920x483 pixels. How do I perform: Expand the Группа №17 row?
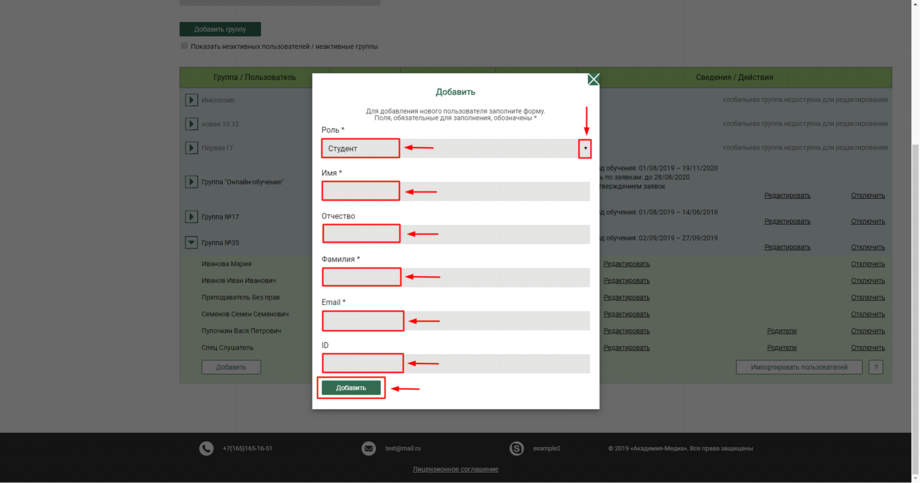click(191, 217)
